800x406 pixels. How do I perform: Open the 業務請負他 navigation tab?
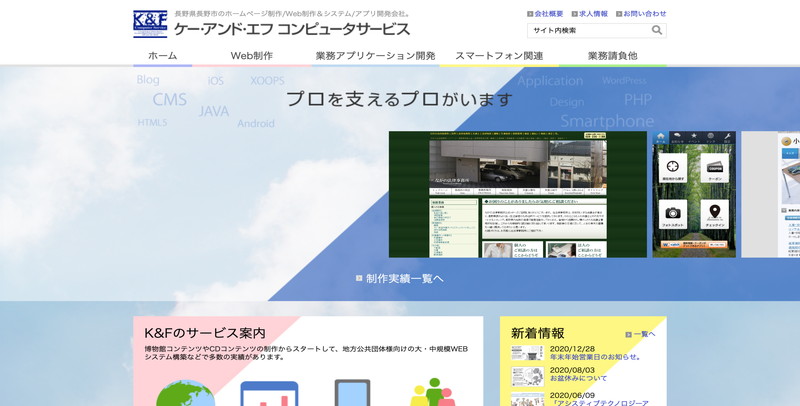[612, 56]
